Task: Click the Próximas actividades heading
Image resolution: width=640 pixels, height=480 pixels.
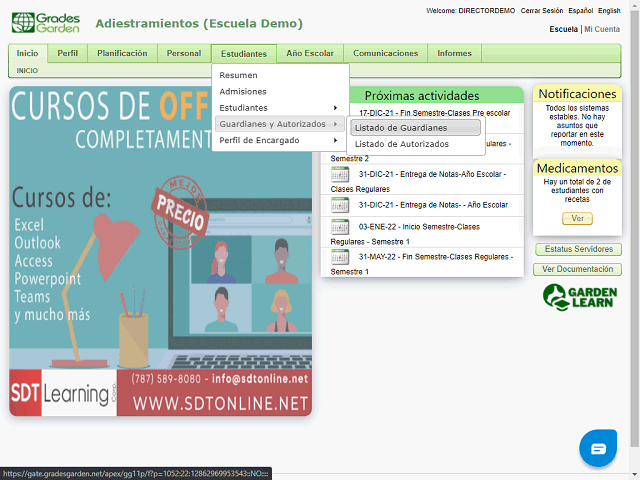Action: (422, 96)
